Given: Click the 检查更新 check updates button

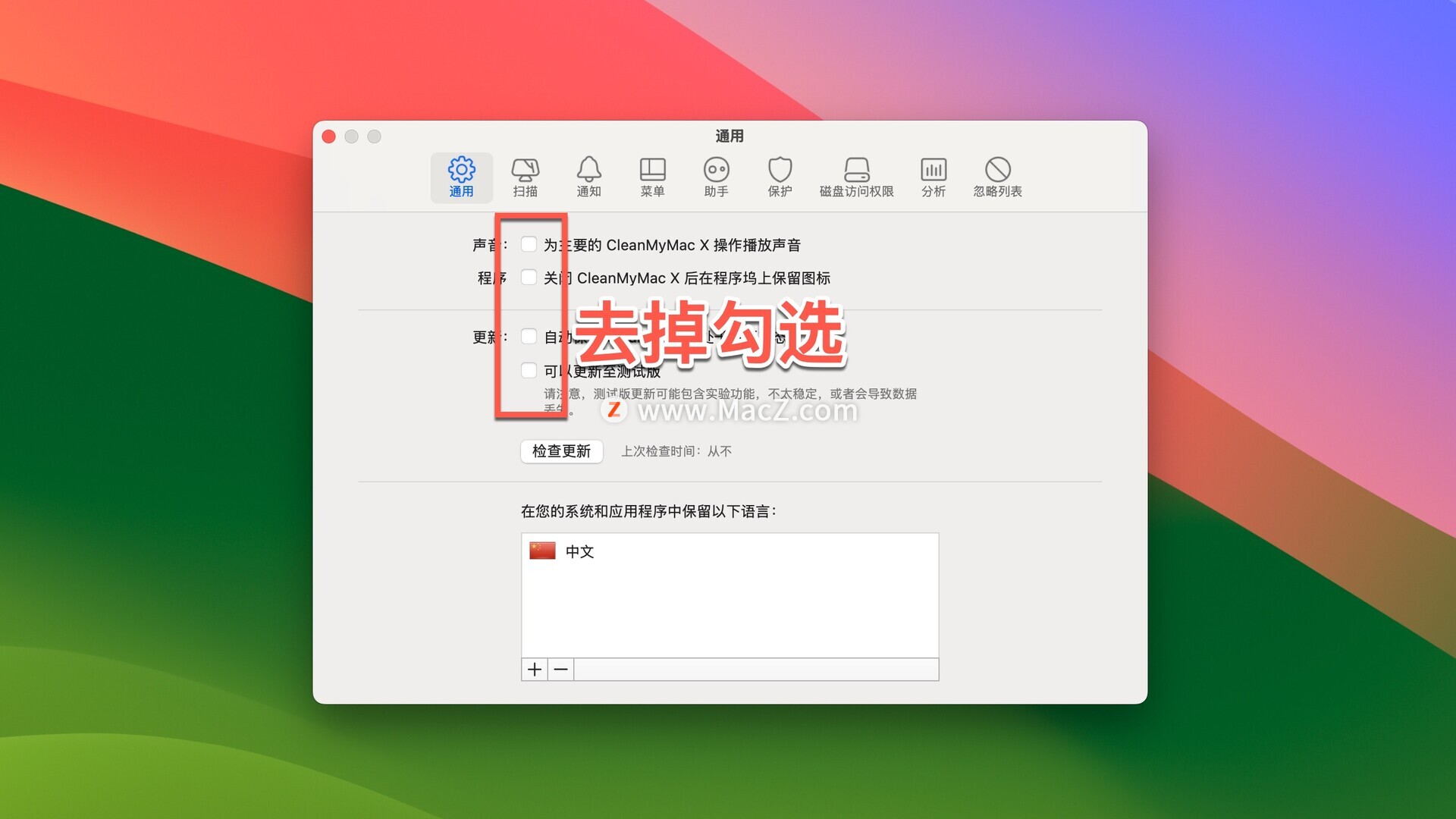Looking at the screenshot, I should 561,451.
